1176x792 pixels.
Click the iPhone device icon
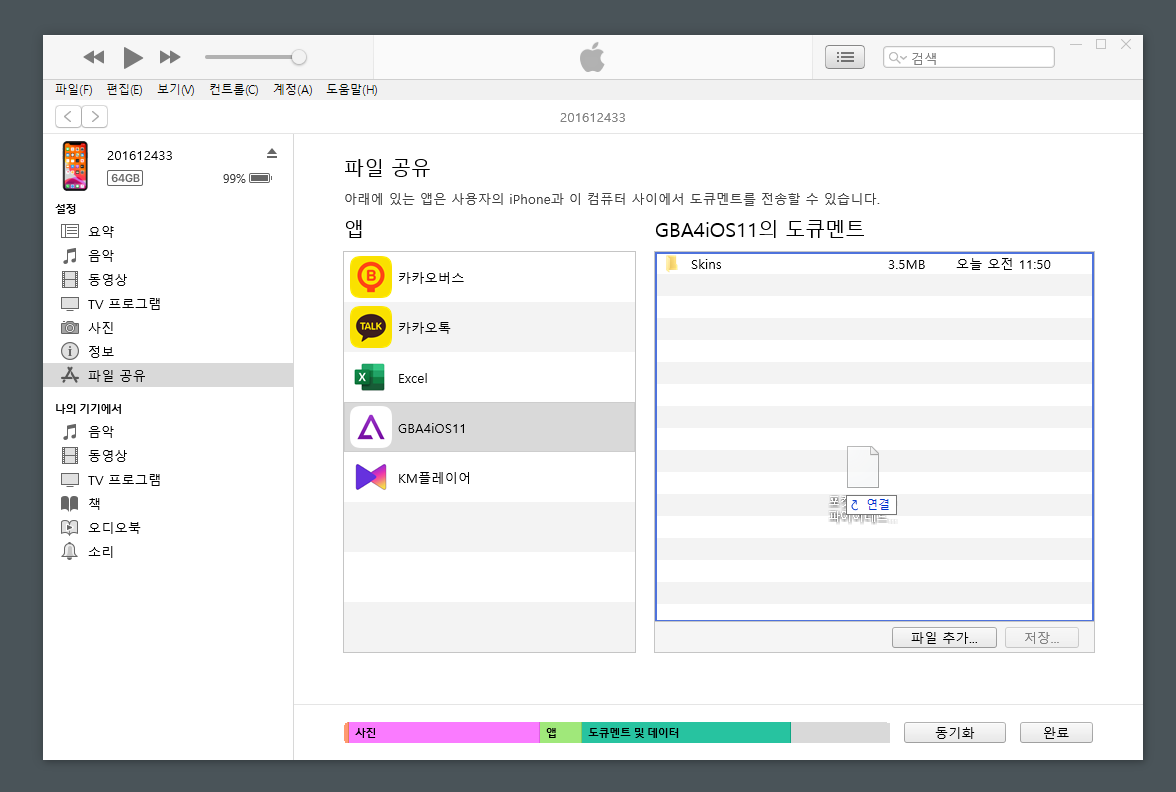tap(75, 166)
